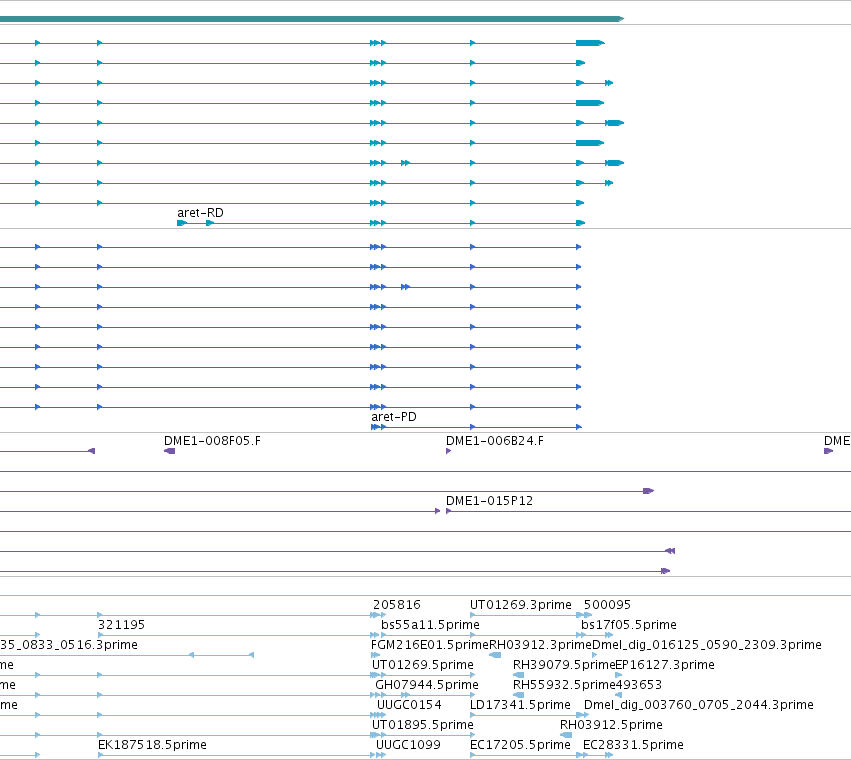851x760 pixels.
Task: Click FGM216E01.5prime label
Action: (x=430, y=645)
